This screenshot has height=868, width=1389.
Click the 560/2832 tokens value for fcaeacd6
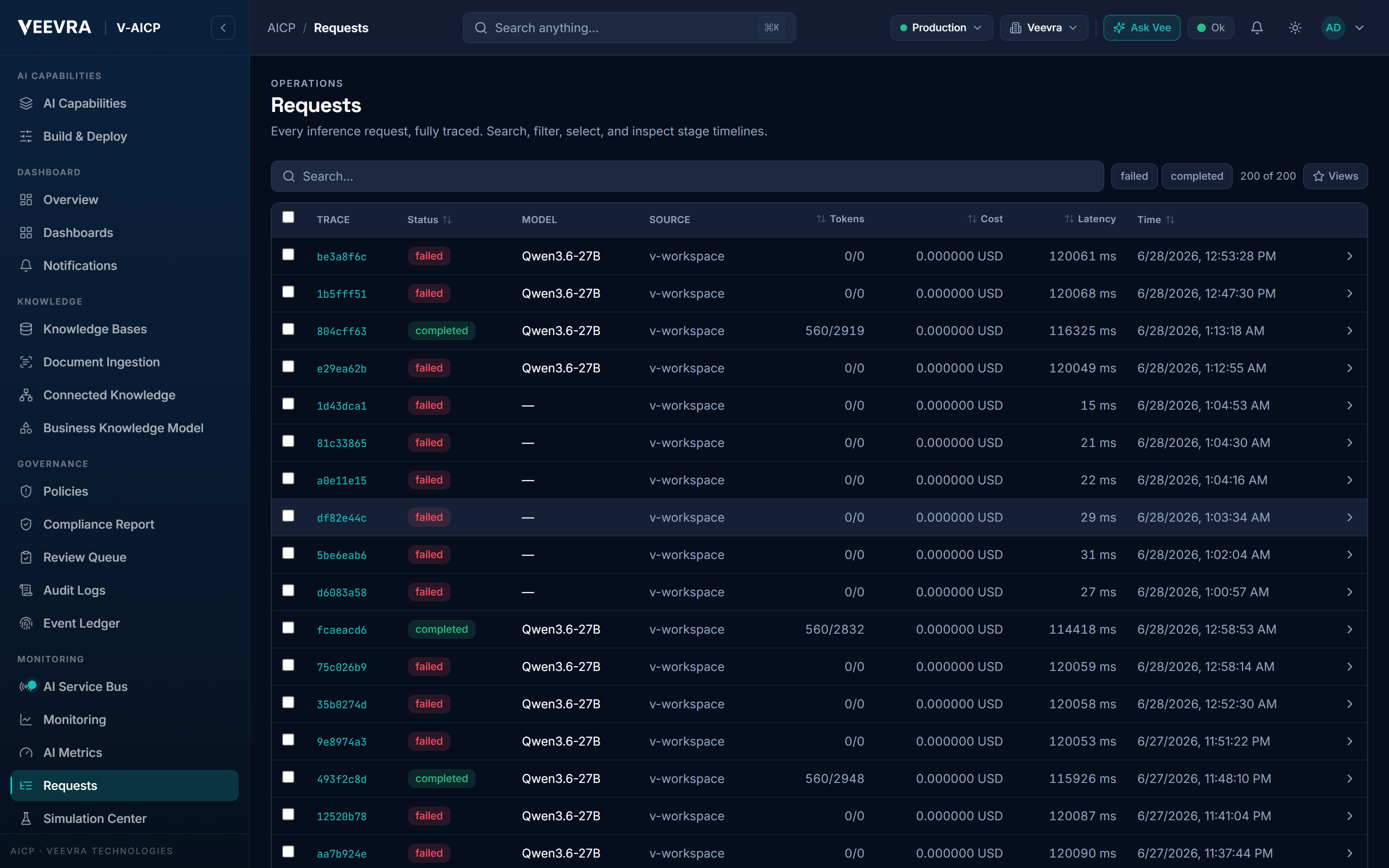(x=835, y=629)
